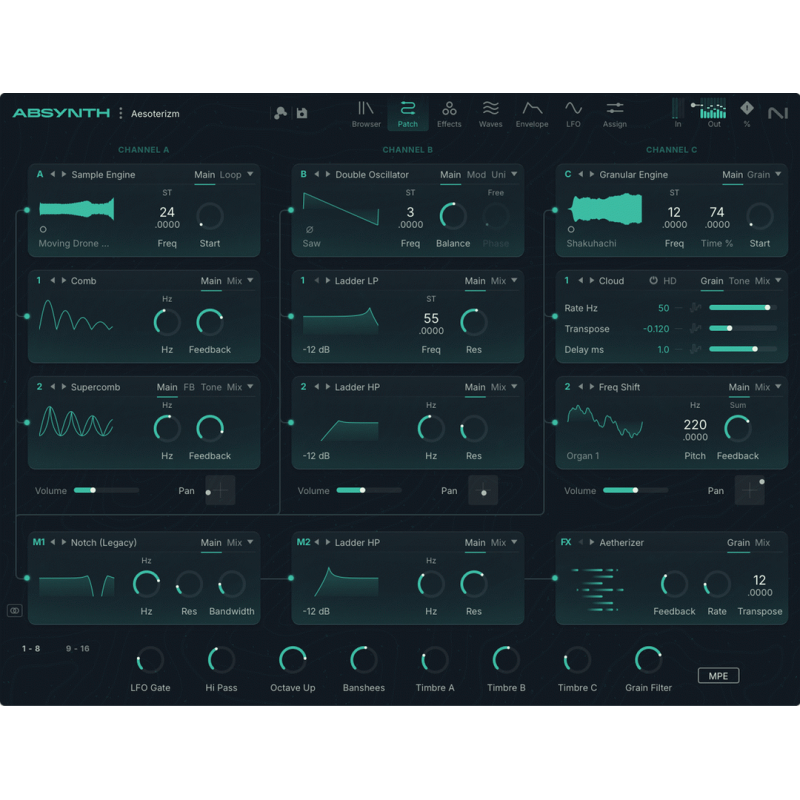This screenshot has width=800, height=800.
Task: Open Grain tab in Granular Engine
Action: click(x=759, y=175)
